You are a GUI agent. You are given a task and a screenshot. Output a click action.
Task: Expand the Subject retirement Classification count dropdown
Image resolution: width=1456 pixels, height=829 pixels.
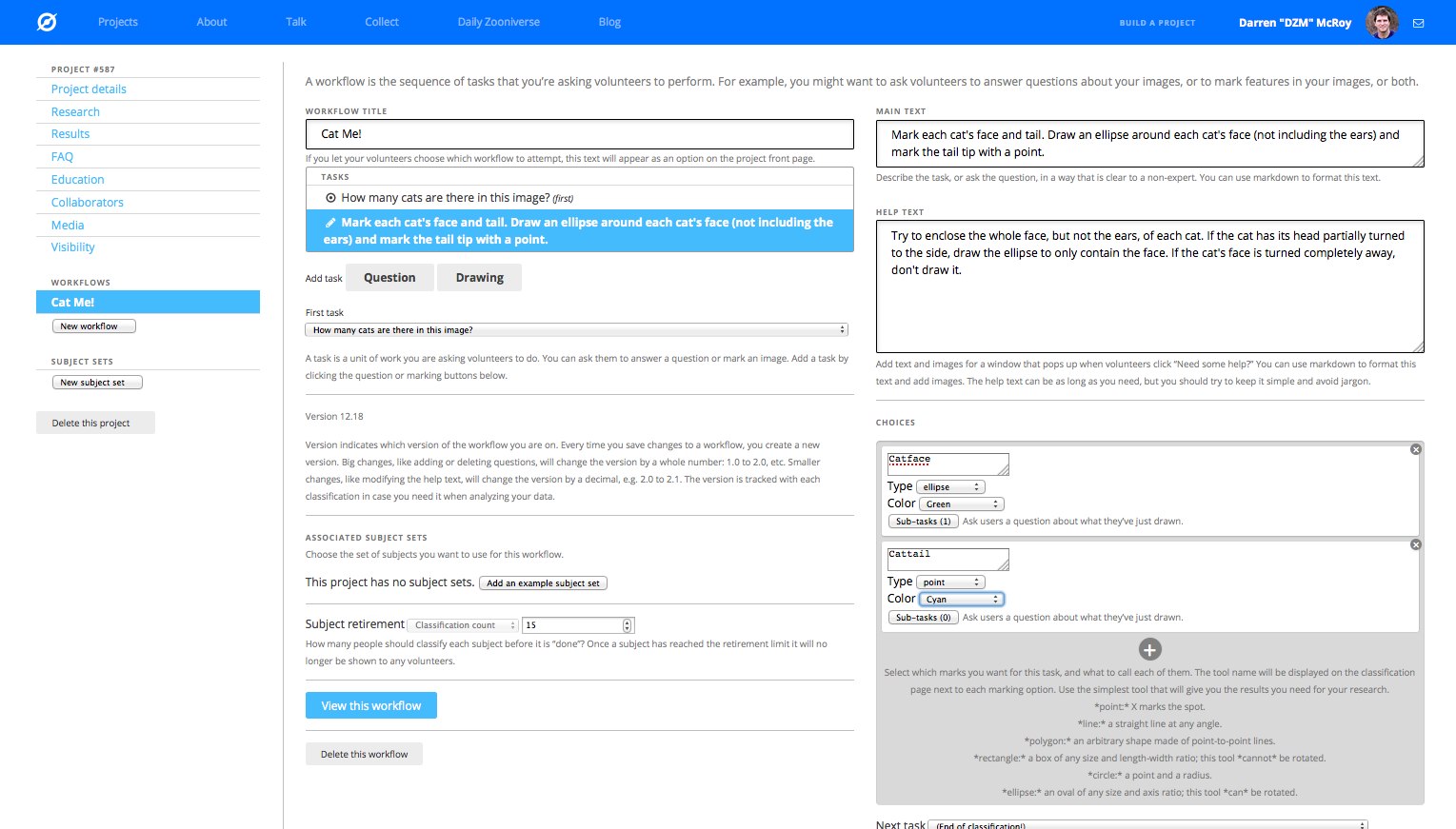click(465, 625)
